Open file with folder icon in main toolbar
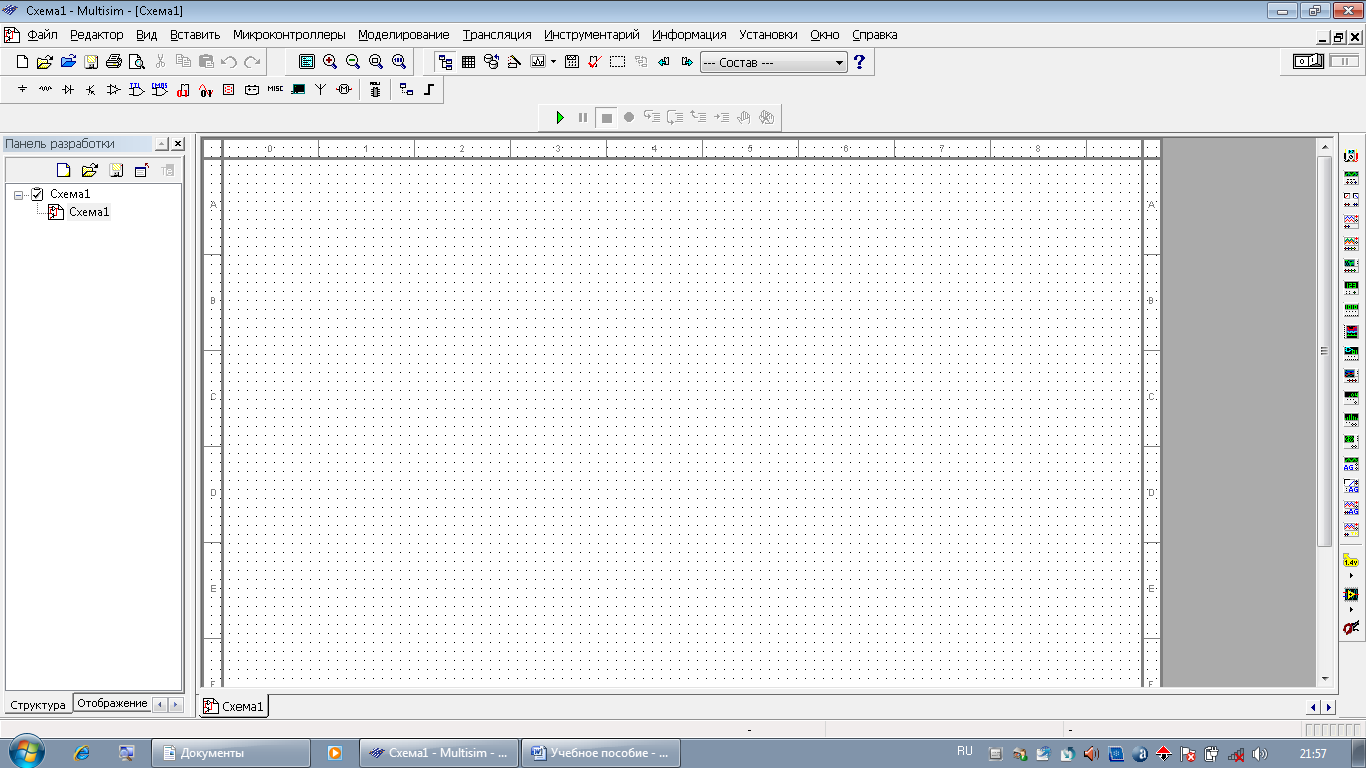This screenshot has width=1366, height=768. point(45,61)
